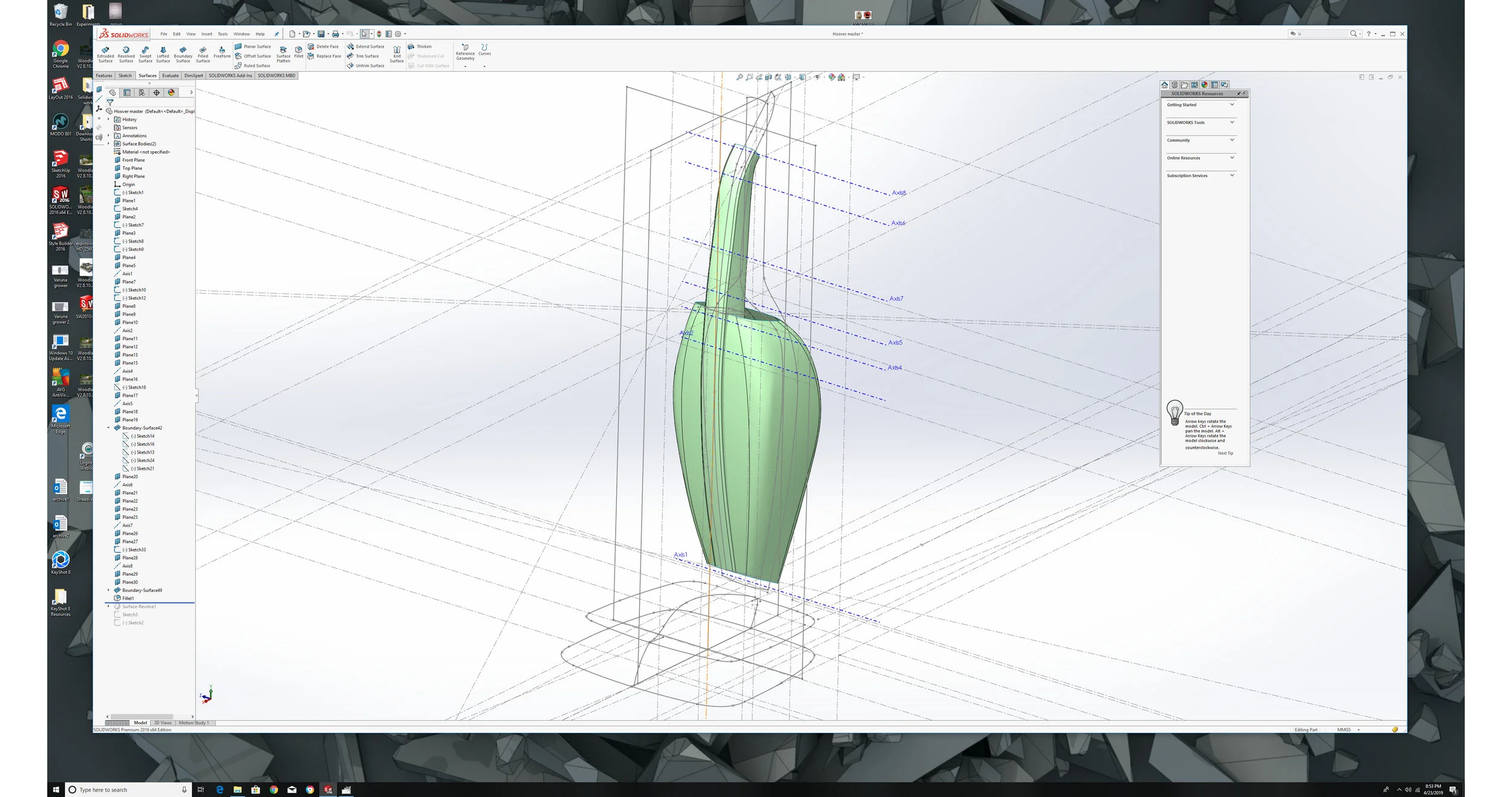Screen dimensions: 1512x797
Task: Select the Knit Surface tool
Action: [x=397, y=54]
